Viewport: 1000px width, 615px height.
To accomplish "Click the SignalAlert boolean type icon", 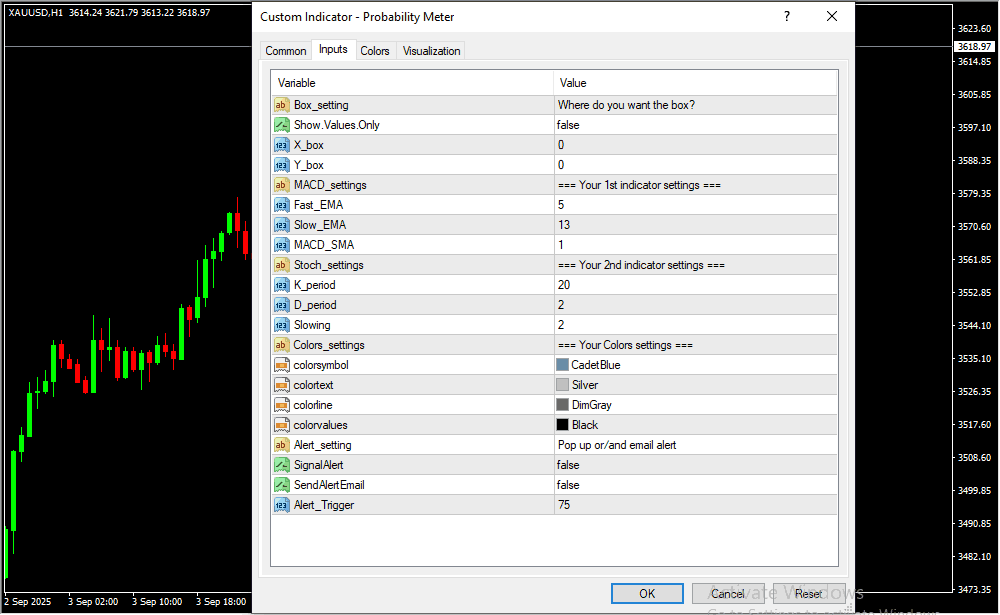I will coord(281,465).
